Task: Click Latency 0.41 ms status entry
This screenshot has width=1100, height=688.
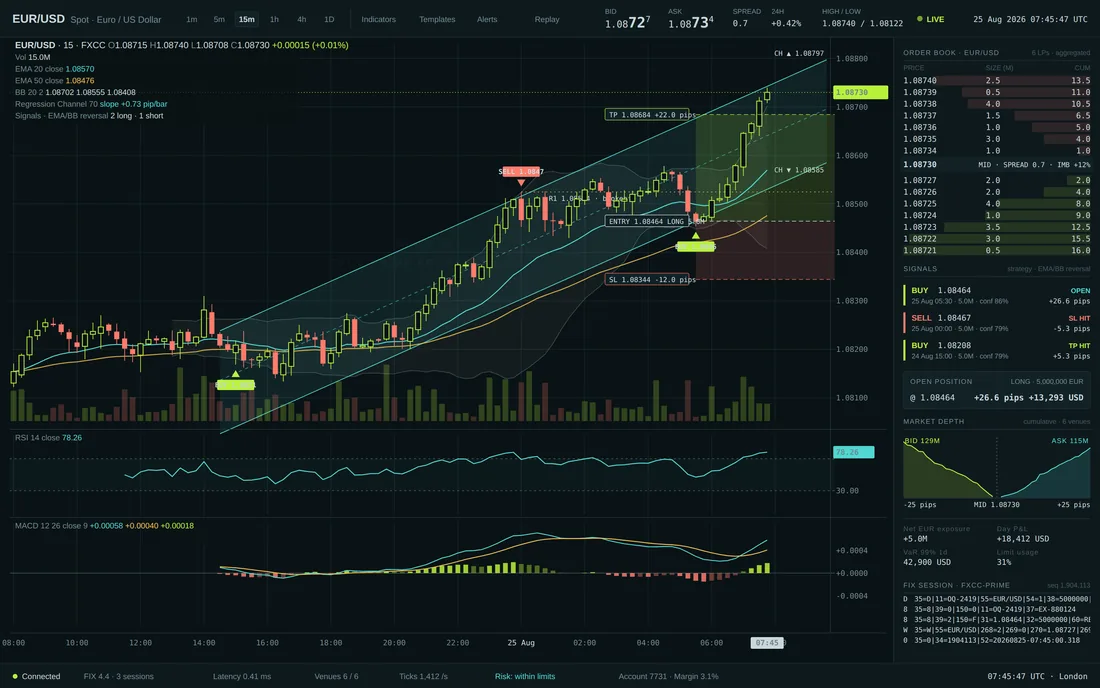Action: coord(242,677)
